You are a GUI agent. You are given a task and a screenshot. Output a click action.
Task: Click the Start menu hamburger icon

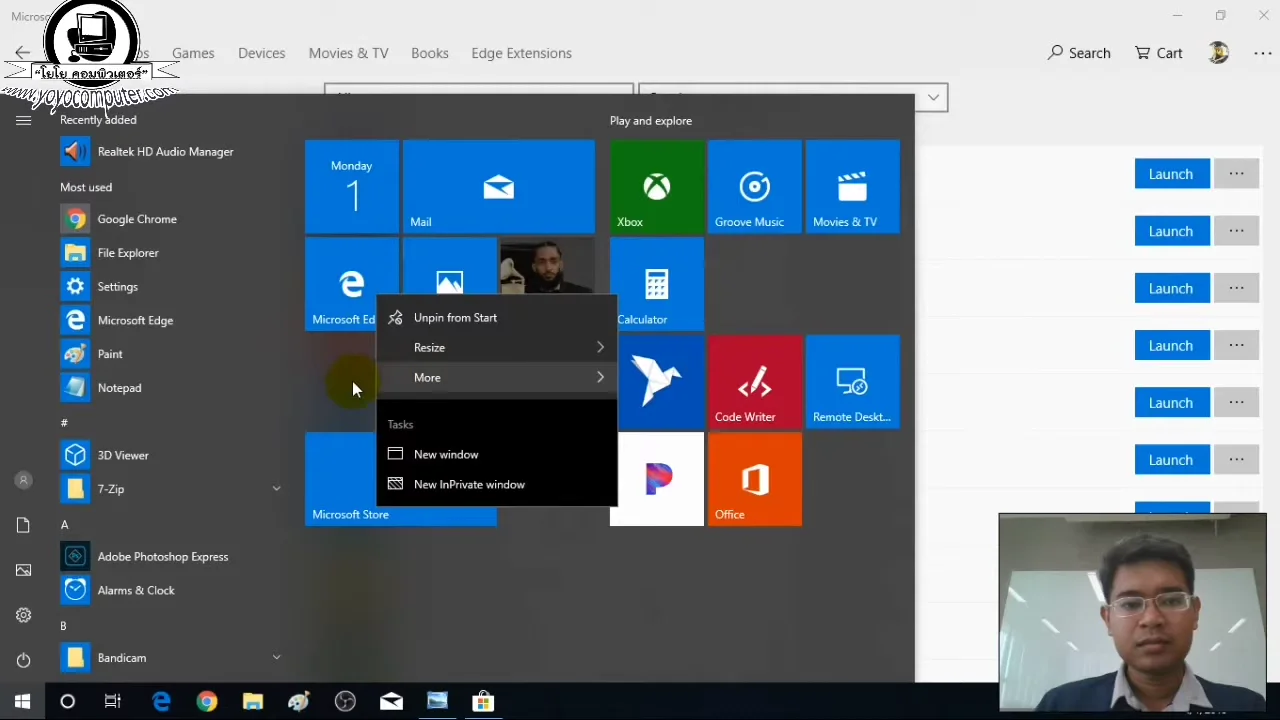point(23,119)
